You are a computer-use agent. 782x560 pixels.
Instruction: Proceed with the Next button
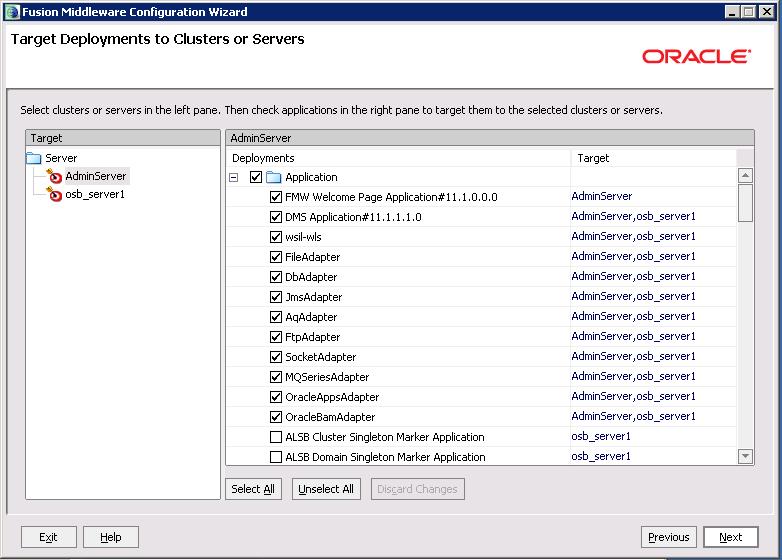[x=731, y=537]
